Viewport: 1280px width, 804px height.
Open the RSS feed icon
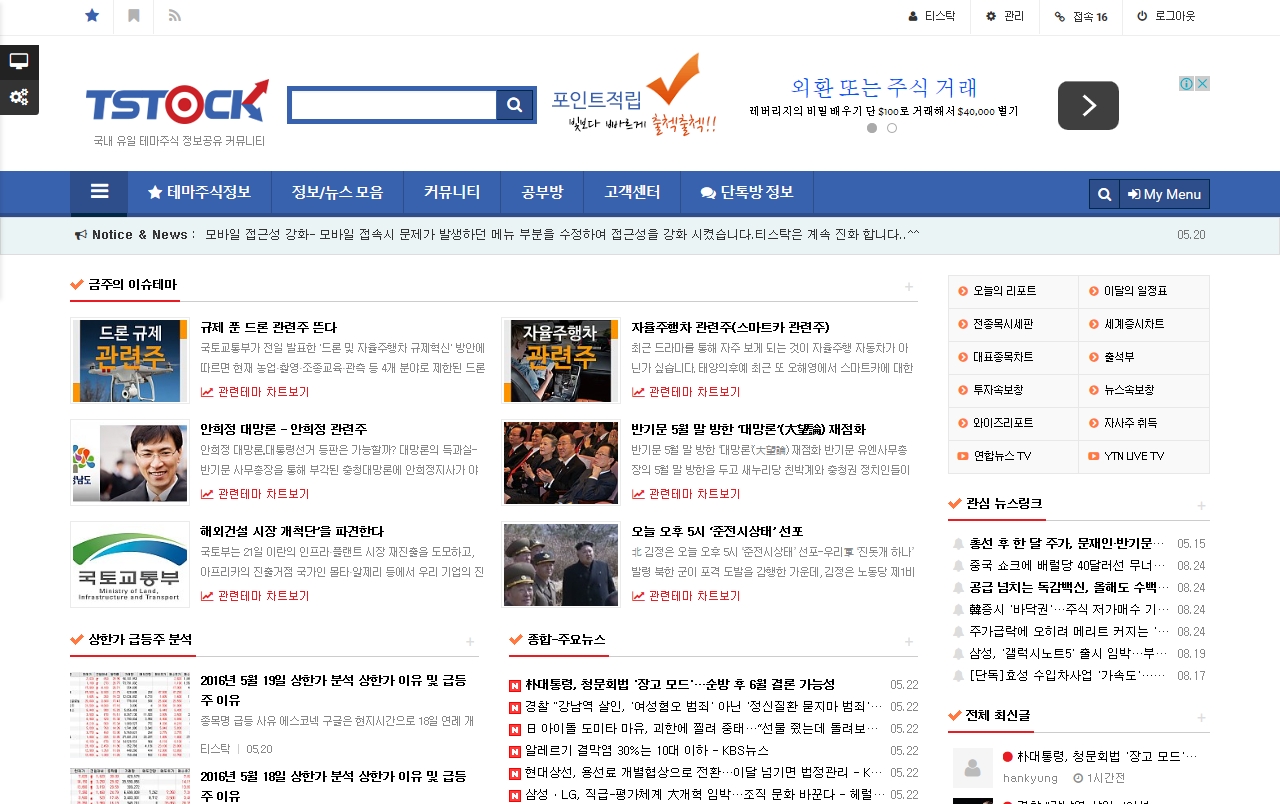pyautogui.click(x=175, y=16)
